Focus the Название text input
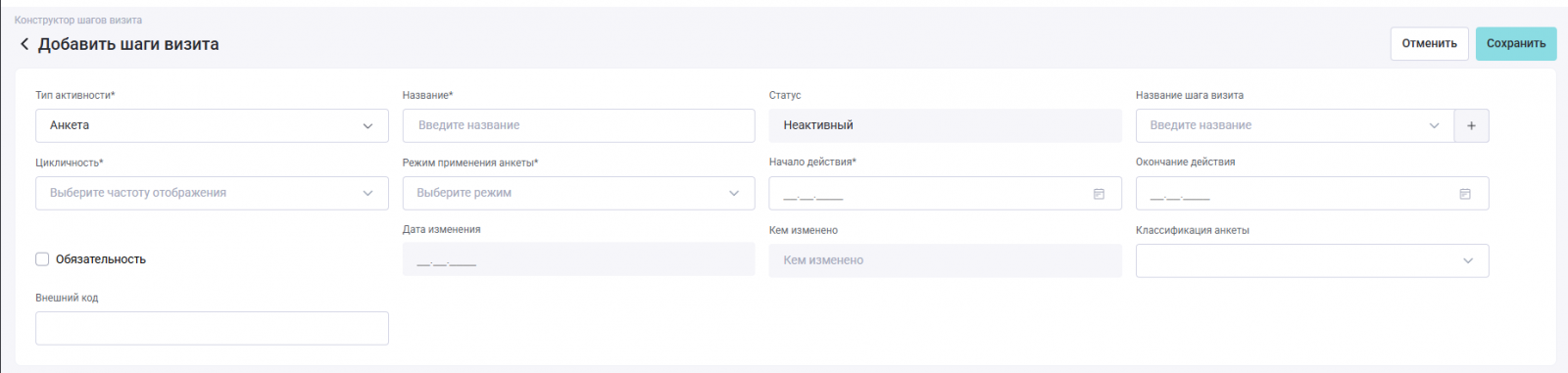Screen dimensions: 1568x373 click(578, 125)
